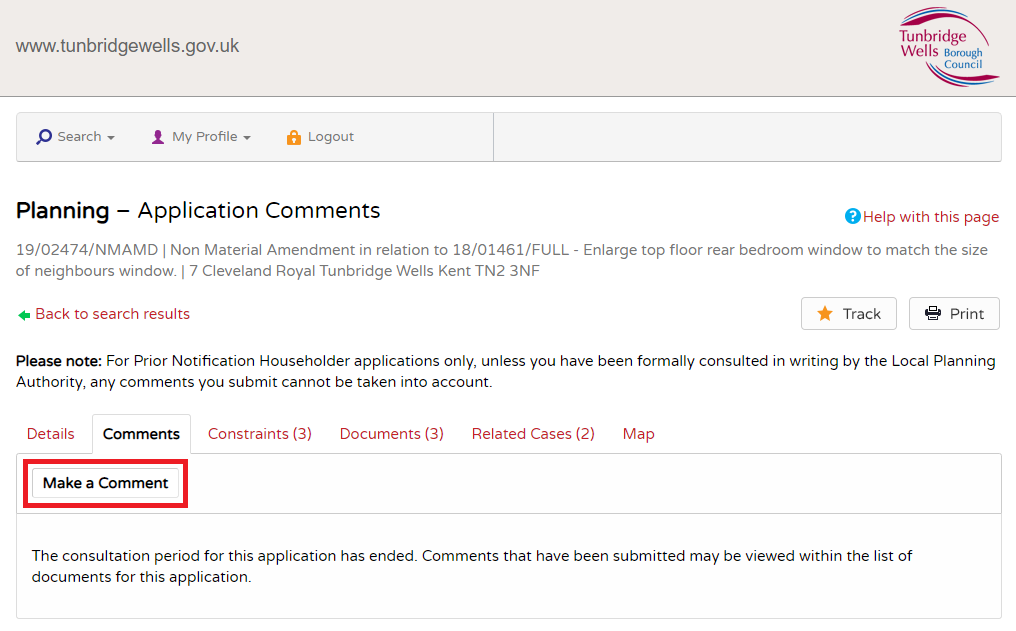Screen dimensions: 1016x631
Task: Open the Documents (3) tab
Action: (x=391, y=433)
